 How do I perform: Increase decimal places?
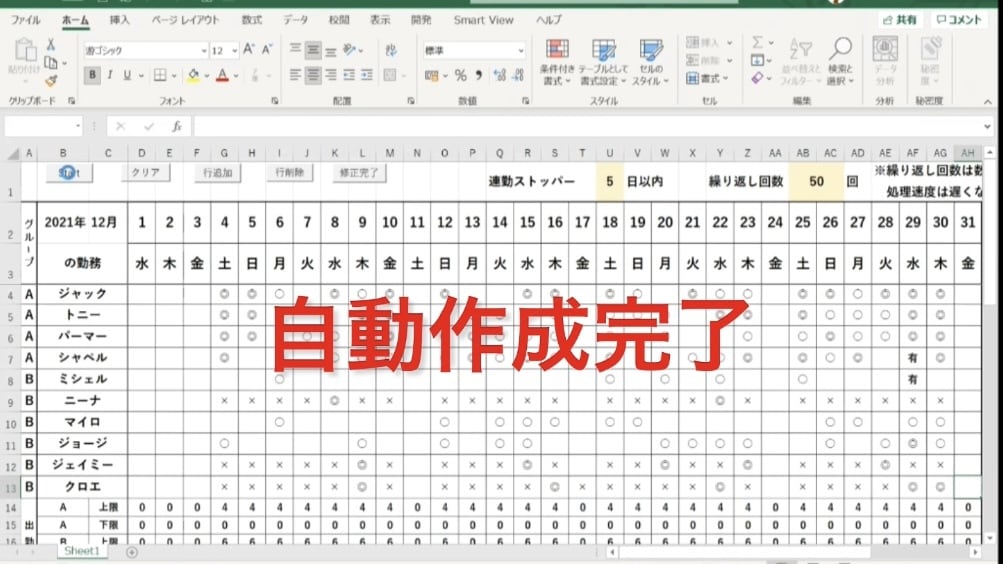point(500,75)
